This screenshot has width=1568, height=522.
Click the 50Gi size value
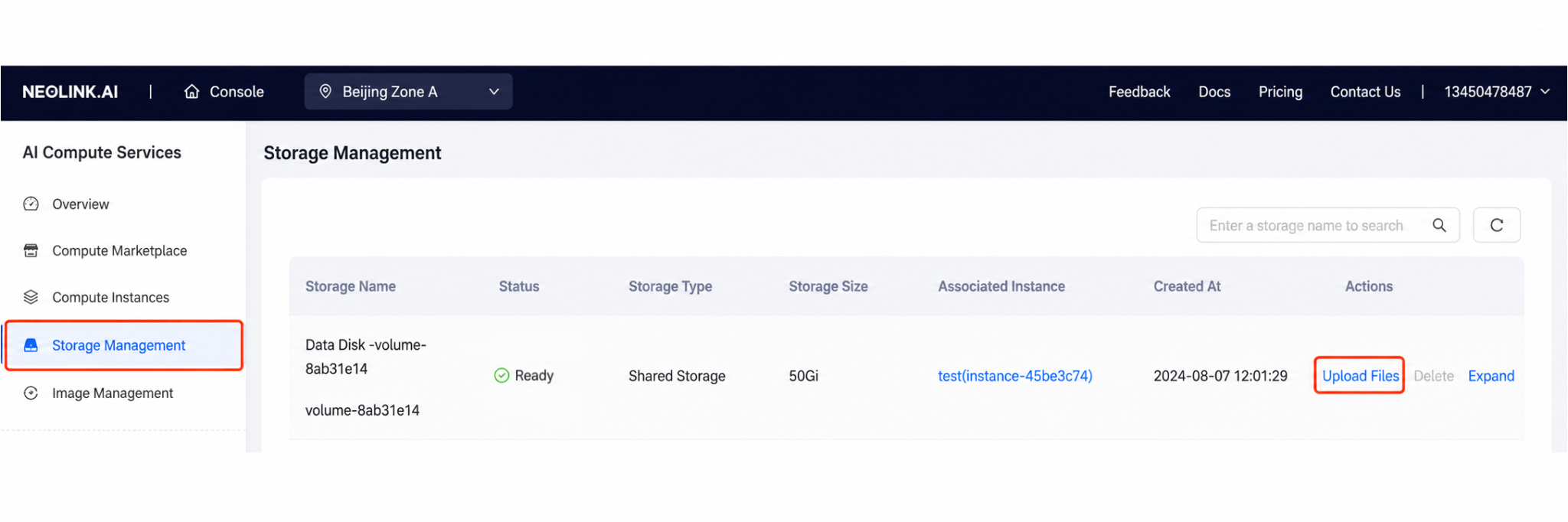click(803, 376)
